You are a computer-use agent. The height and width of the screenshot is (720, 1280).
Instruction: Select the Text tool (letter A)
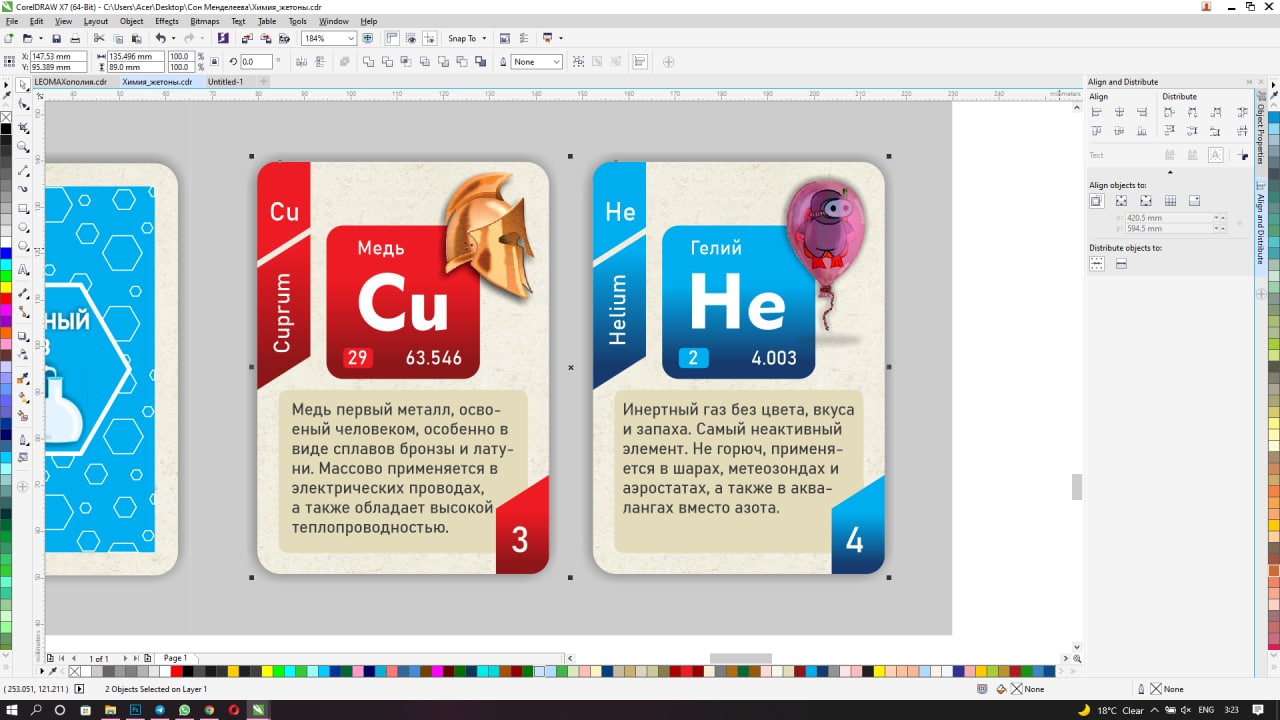[x=24, y=271]
